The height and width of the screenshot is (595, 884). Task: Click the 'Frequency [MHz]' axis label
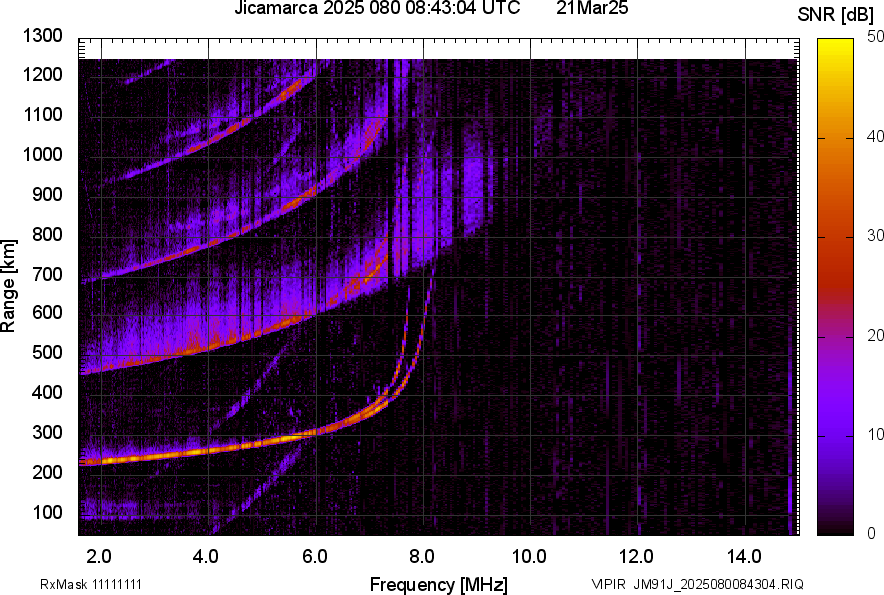tap(439, 584)
